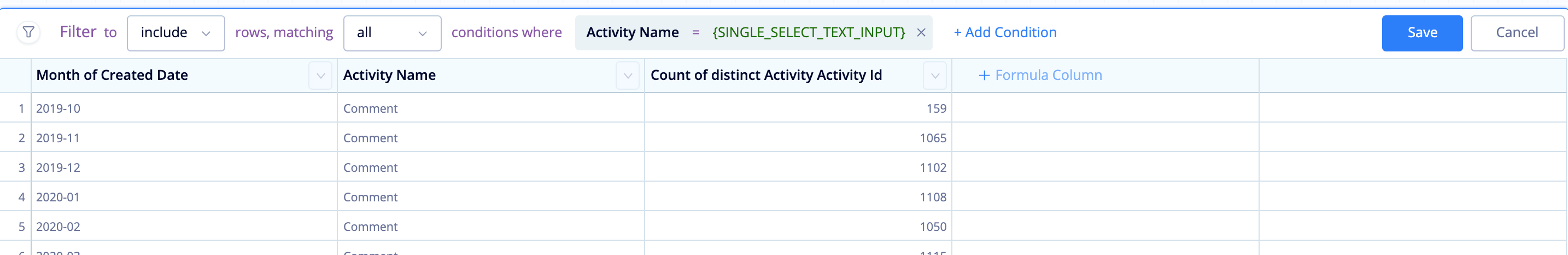The height and width of the screenshot is (255, 1568).
Task: Edit the {SINGLE_SELECT_TEXT_INPUT} condition value
Action: 809,33
